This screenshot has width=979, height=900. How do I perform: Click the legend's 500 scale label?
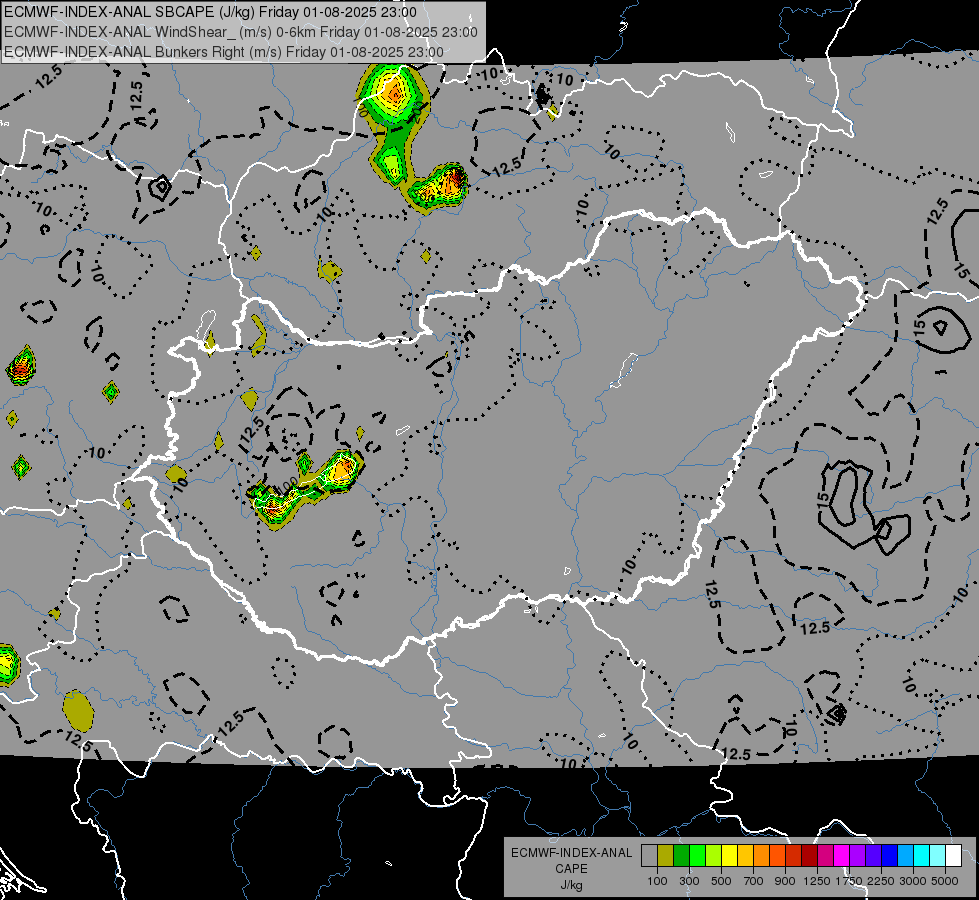721,881
